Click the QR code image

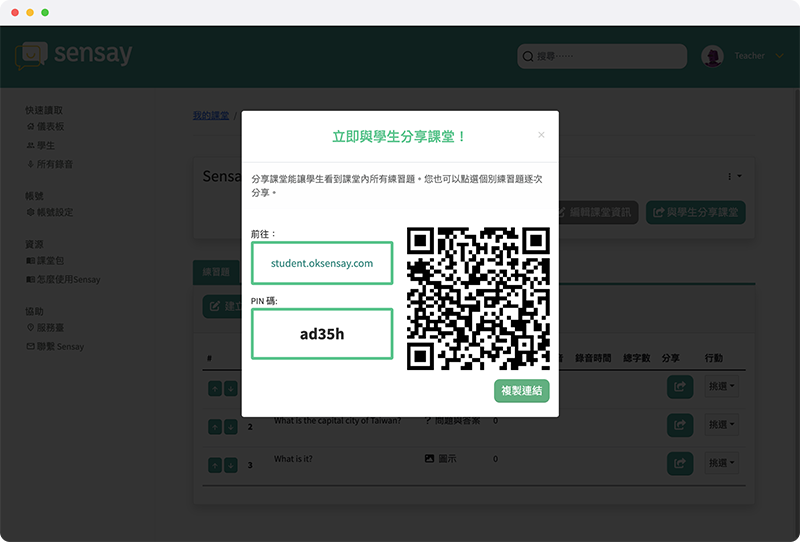(479, 298)
